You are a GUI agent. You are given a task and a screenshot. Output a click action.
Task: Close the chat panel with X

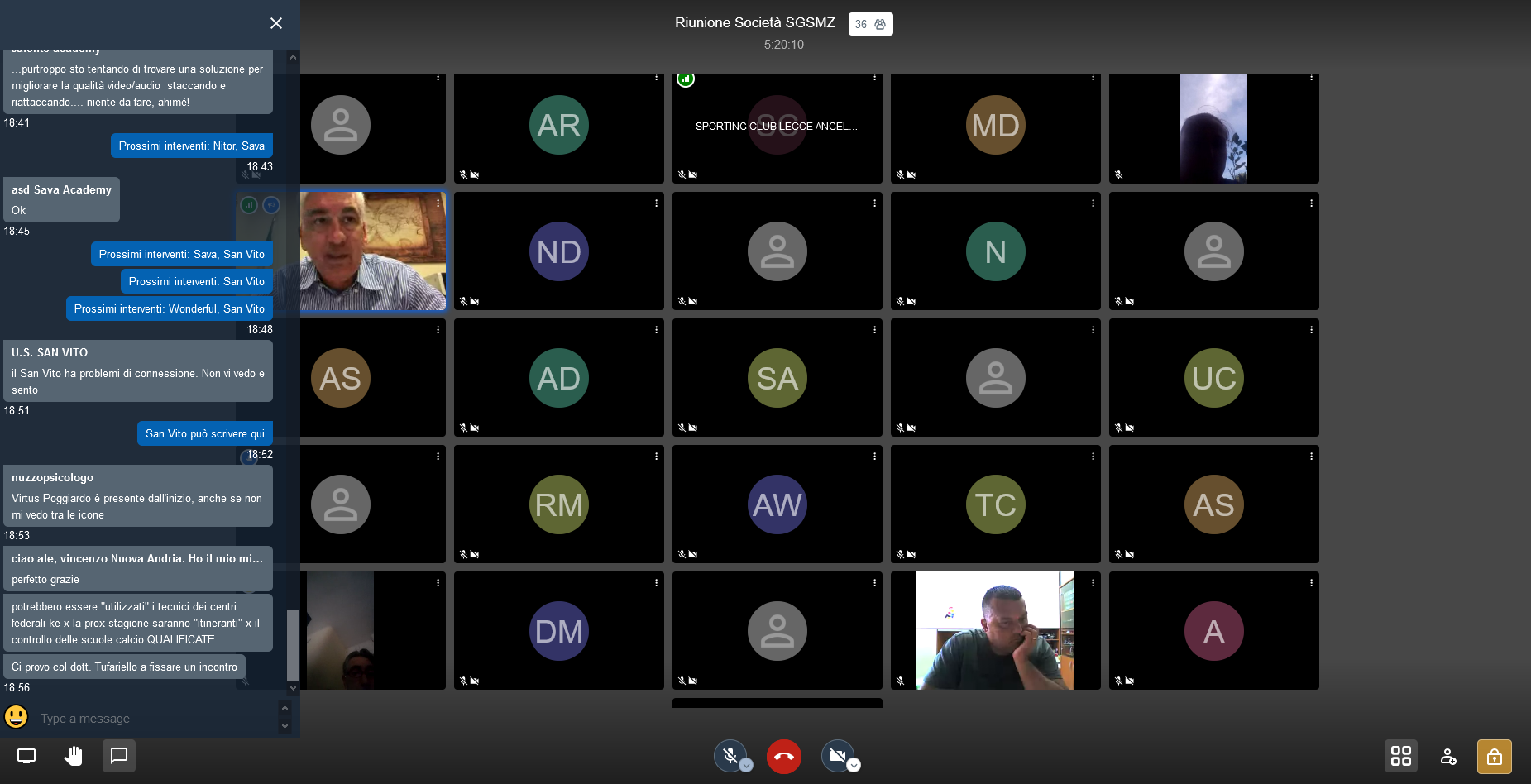tap(276, 23)
